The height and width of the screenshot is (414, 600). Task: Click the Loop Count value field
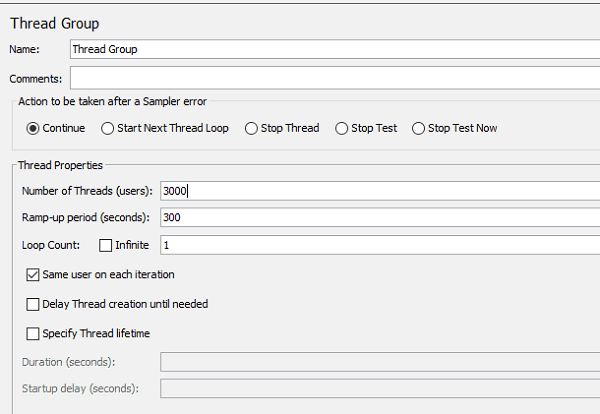(380, 245)
